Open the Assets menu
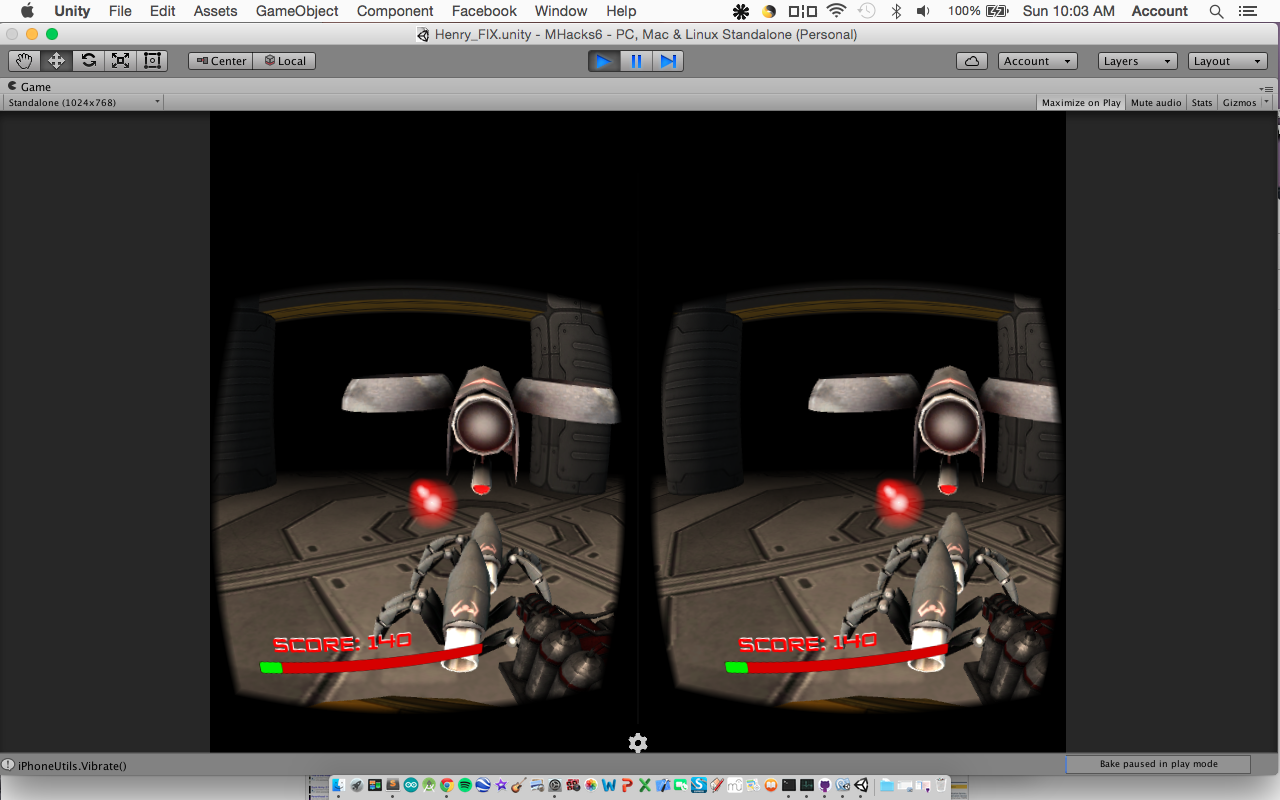 tap(216, 11)
